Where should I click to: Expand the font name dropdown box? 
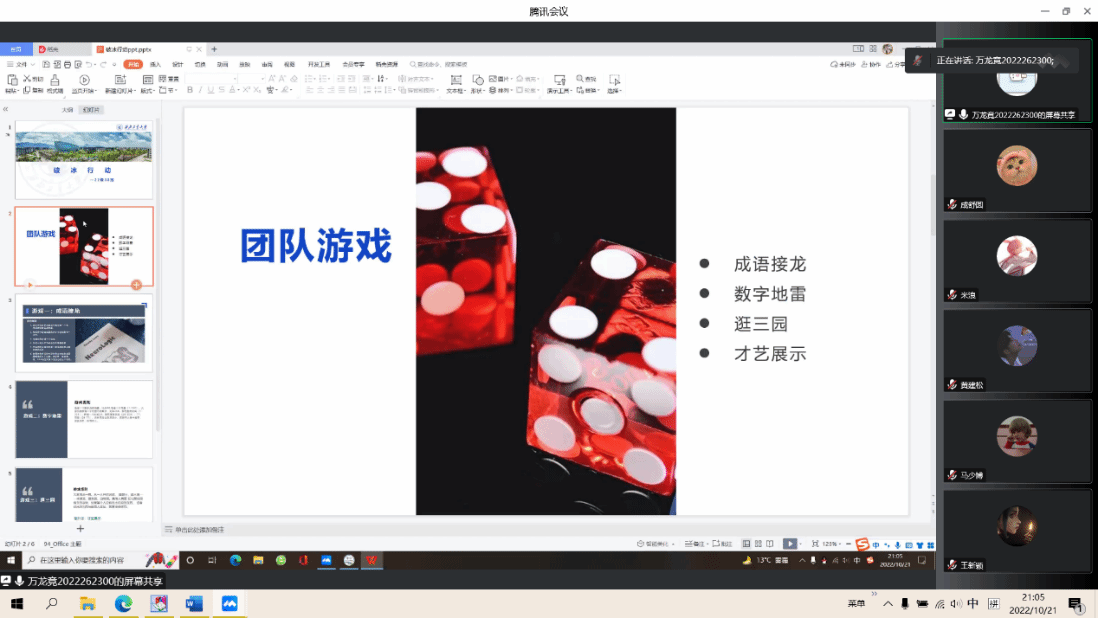[211, 78]
